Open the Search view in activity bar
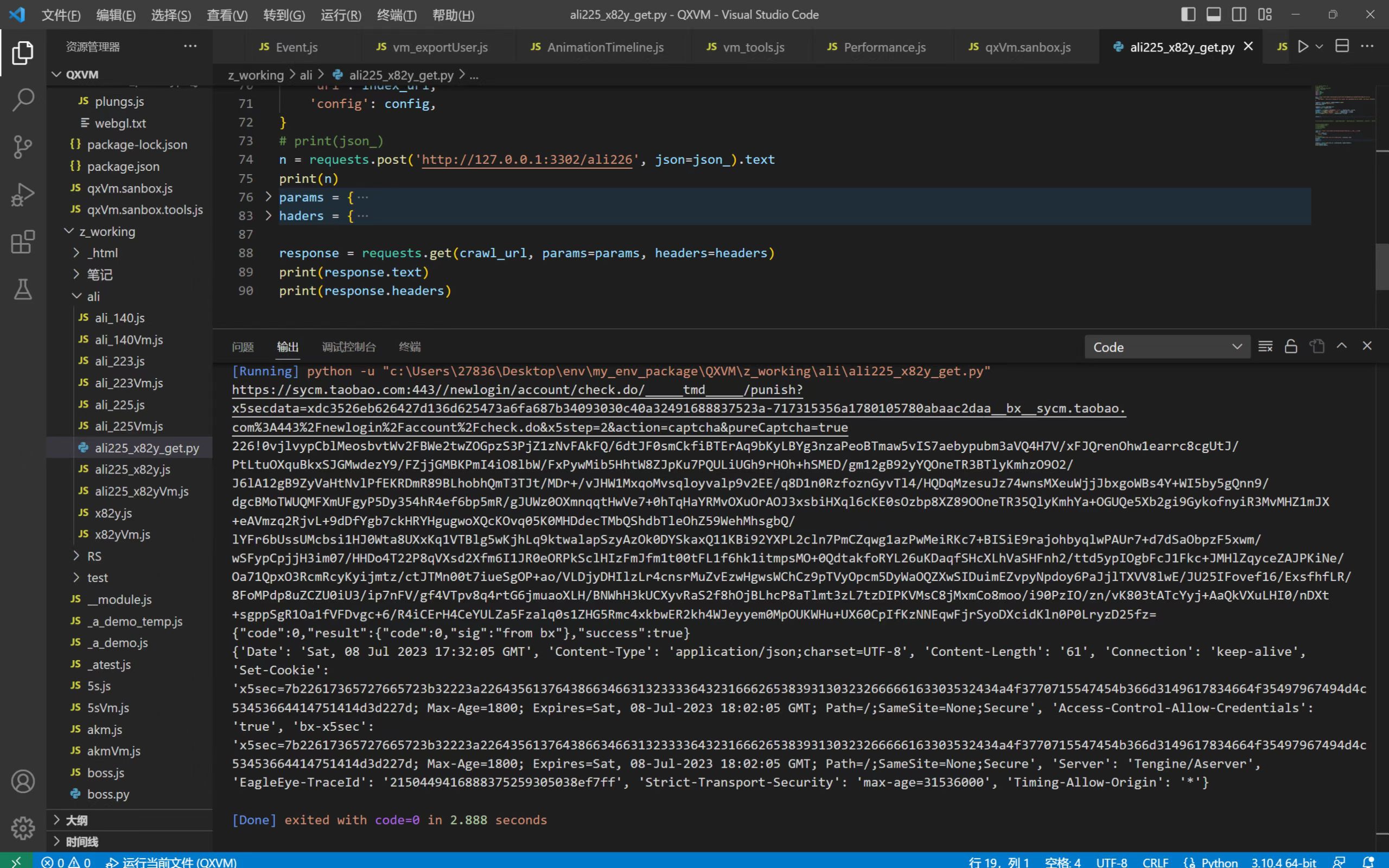1389x868 pixels. tap(23, 100)
